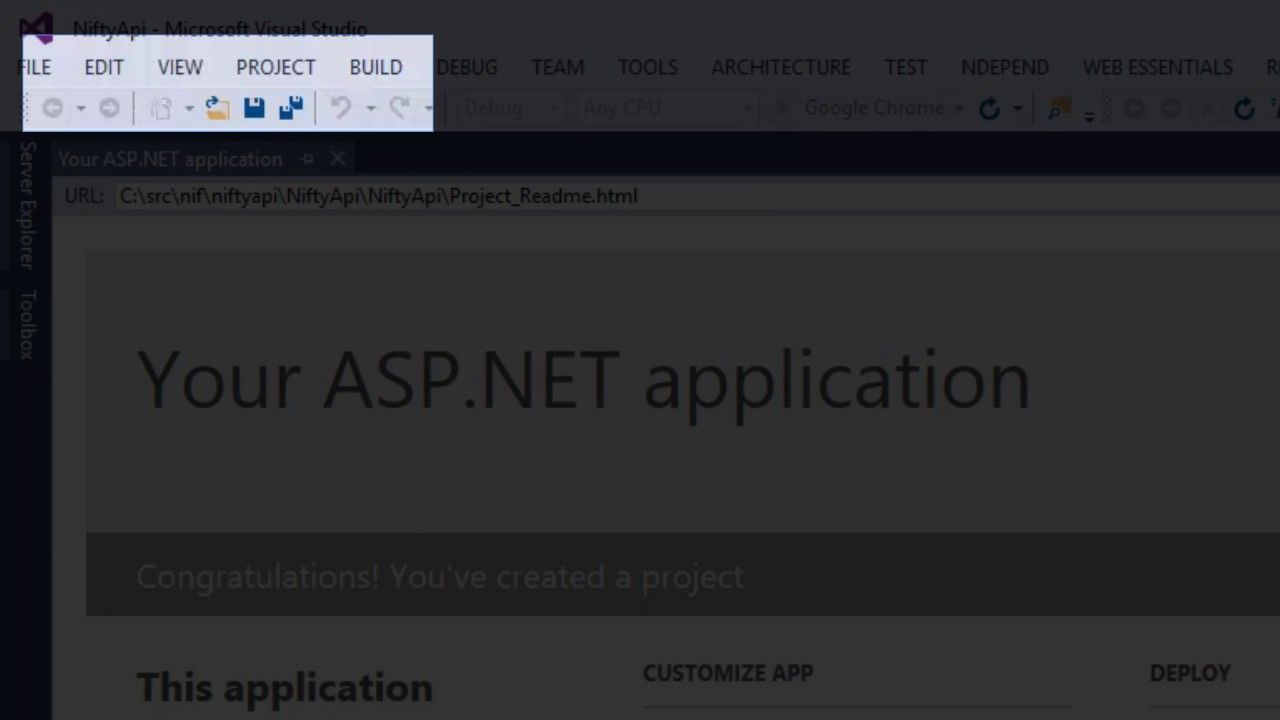Image resolution: width=1280 pixels, height=720 pixels.
Task: Click the Open File folder icon
Action: (x=217, y=108)
